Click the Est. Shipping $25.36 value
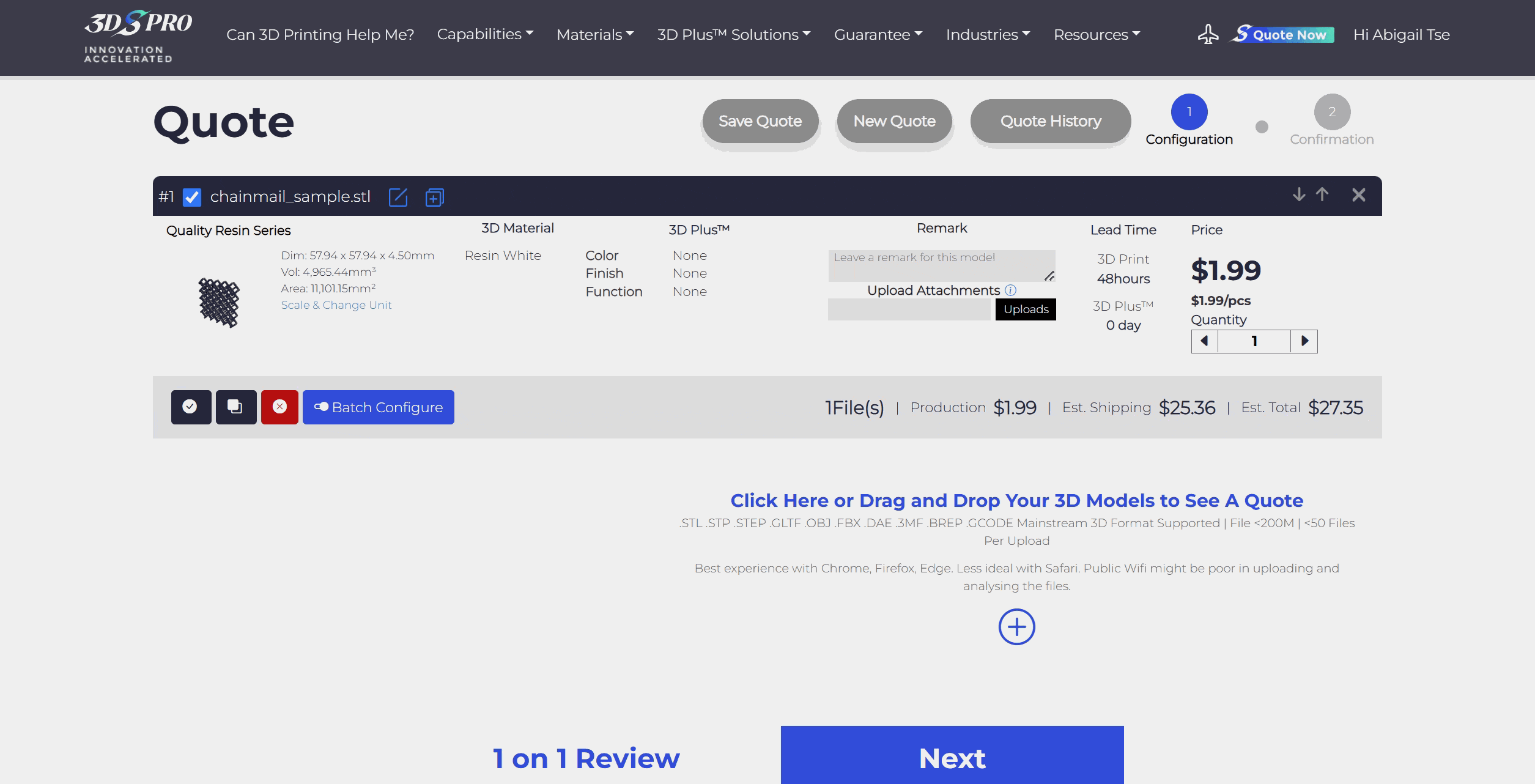The image size is (1535, 784). [x=1187, y=407]
